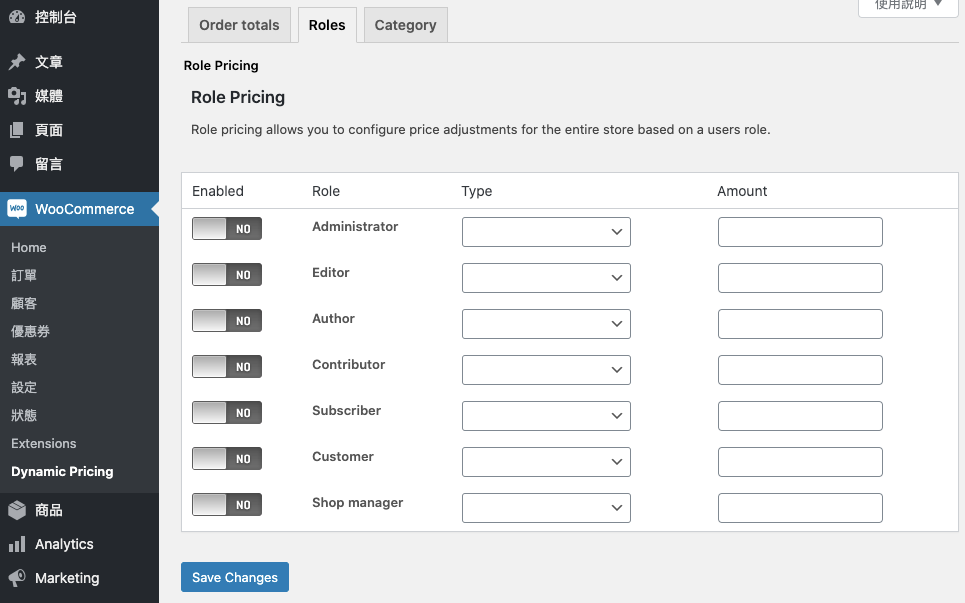Switch to the Order totals tab

[x=239, y=25]
